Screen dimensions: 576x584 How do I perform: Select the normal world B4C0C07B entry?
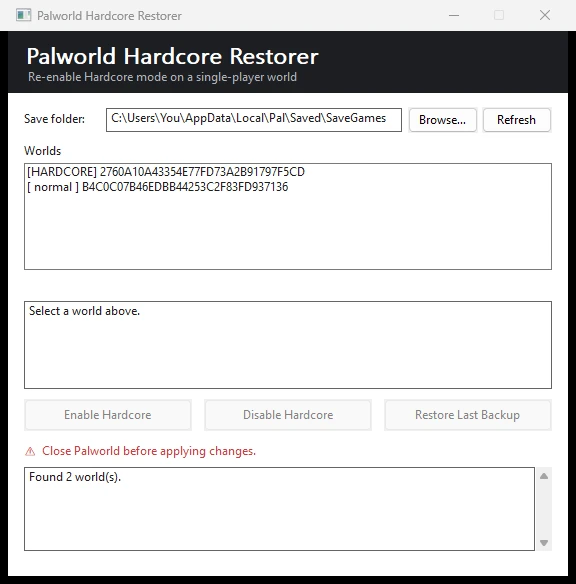click(x=288, y=187)
